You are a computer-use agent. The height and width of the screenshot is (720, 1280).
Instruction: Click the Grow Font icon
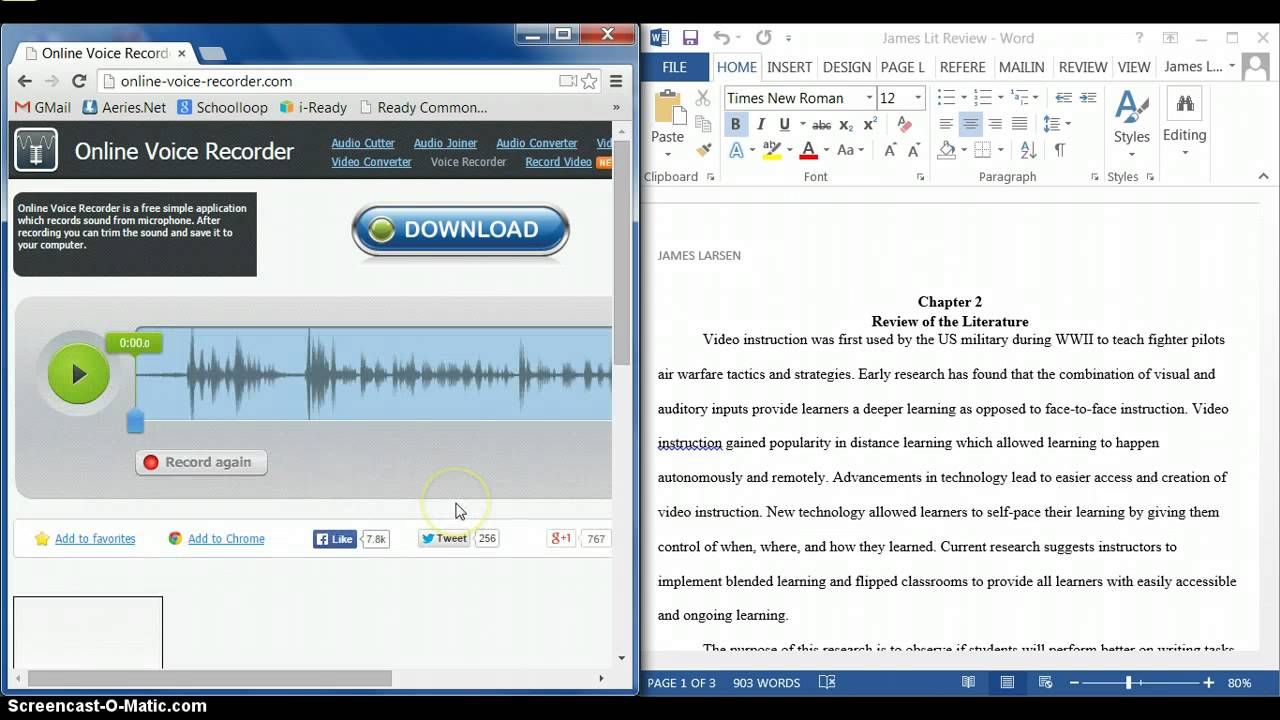pos(889,150)
